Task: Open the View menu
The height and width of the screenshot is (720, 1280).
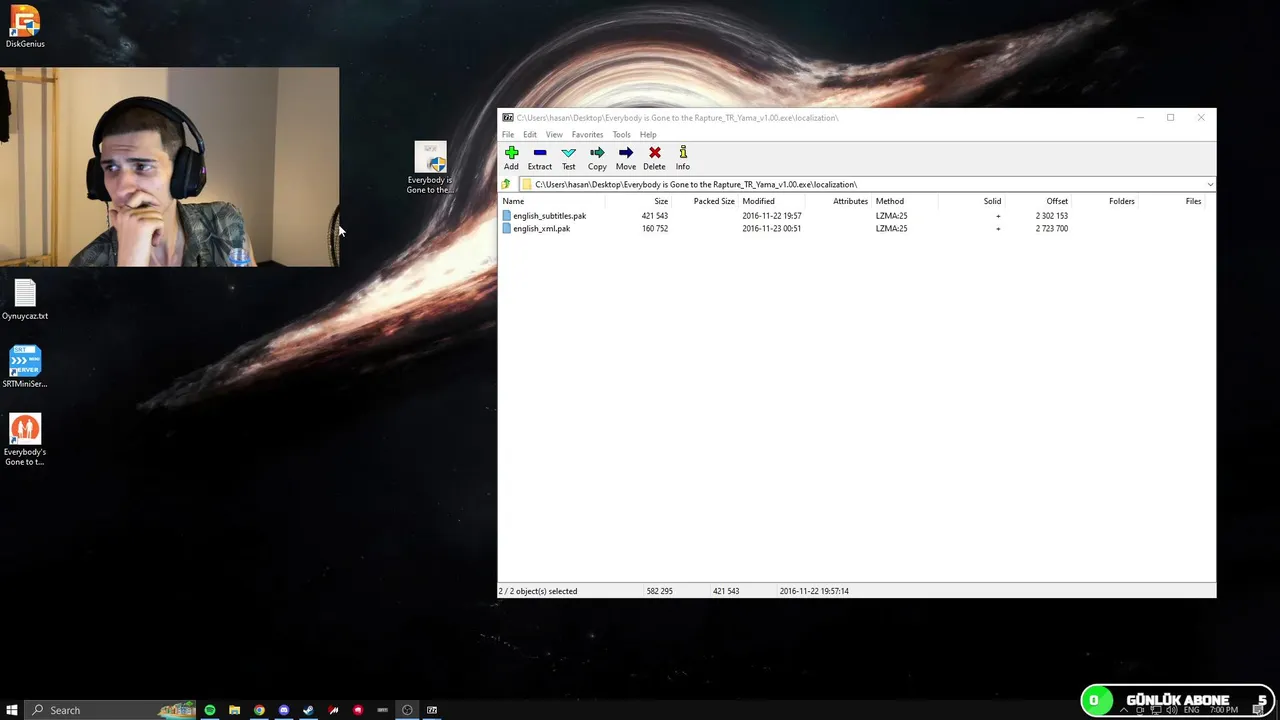Action: [554, 134]
